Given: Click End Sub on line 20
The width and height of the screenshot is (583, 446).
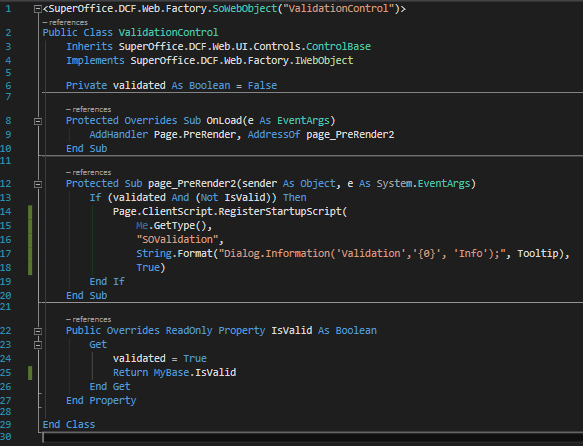Looking at the screenshot, I should (86, 296).
